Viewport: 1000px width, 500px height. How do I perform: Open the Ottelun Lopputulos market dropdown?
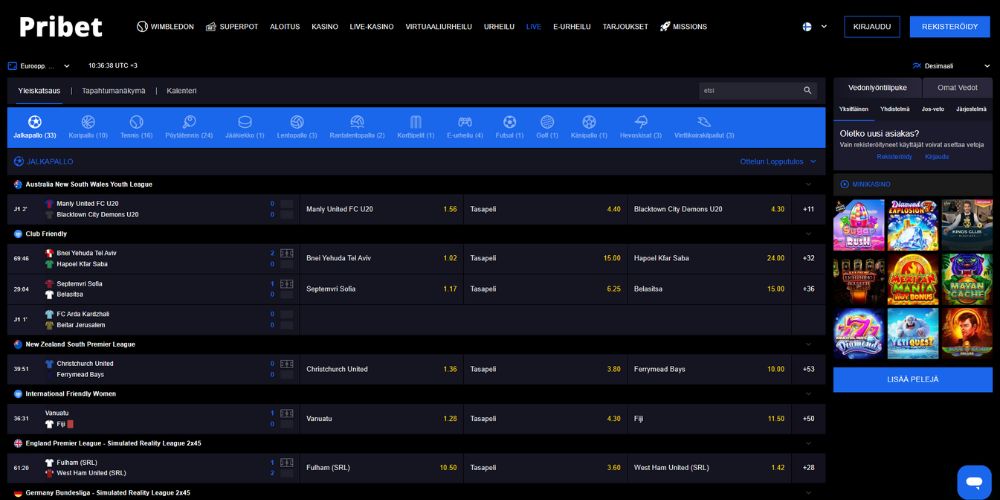(777, 162)
